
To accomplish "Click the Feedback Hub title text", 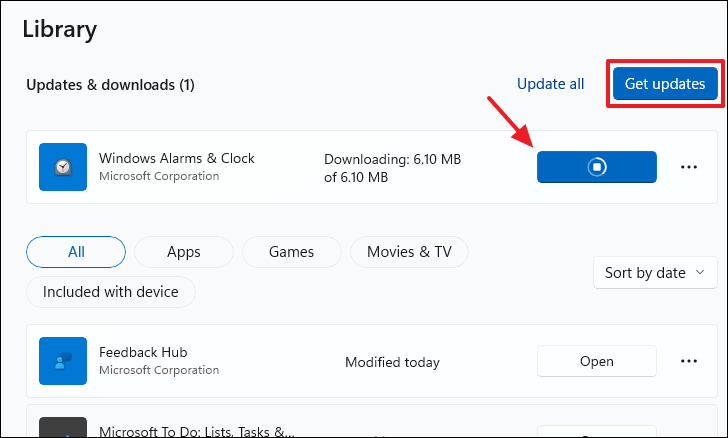I will [x=143, y=352].
